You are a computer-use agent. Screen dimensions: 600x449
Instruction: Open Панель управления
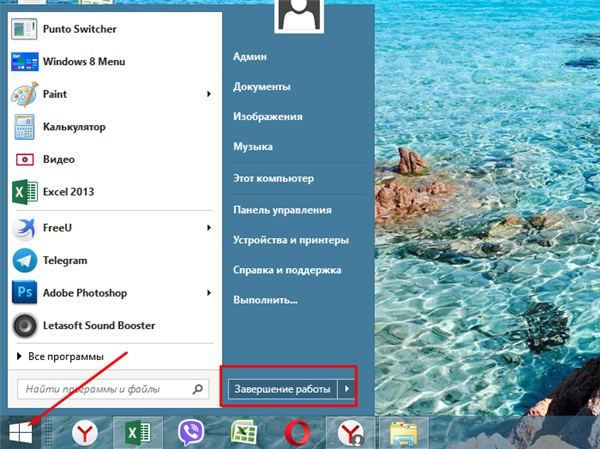[282, 210]
